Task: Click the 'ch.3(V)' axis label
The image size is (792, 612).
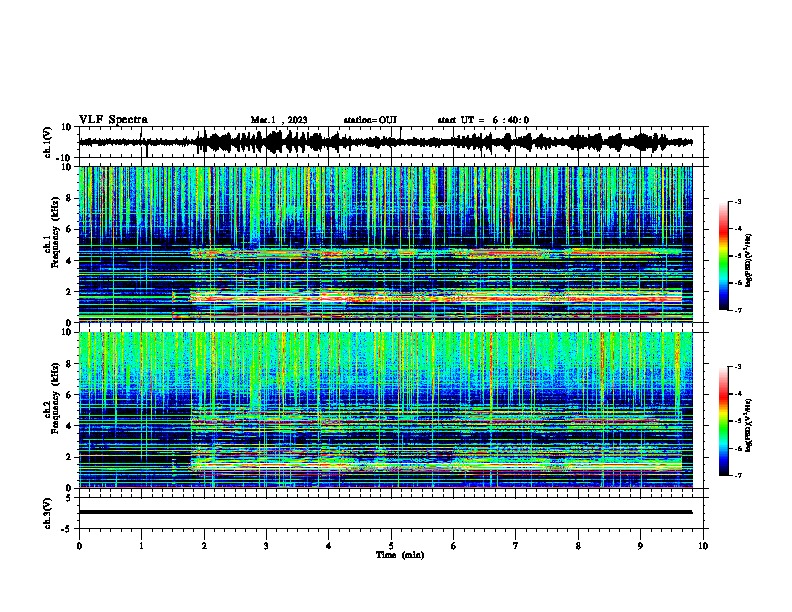Action: [48, 513]
